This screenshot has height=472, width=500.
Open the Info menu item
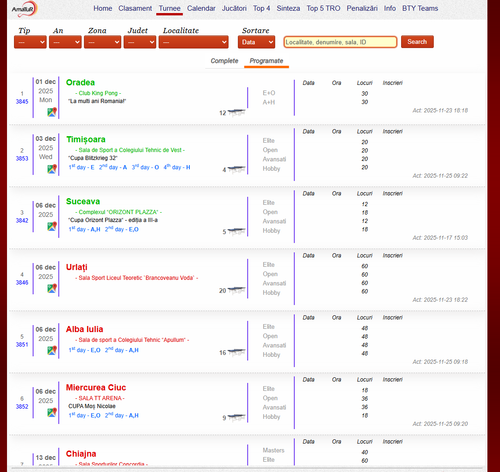390,8
